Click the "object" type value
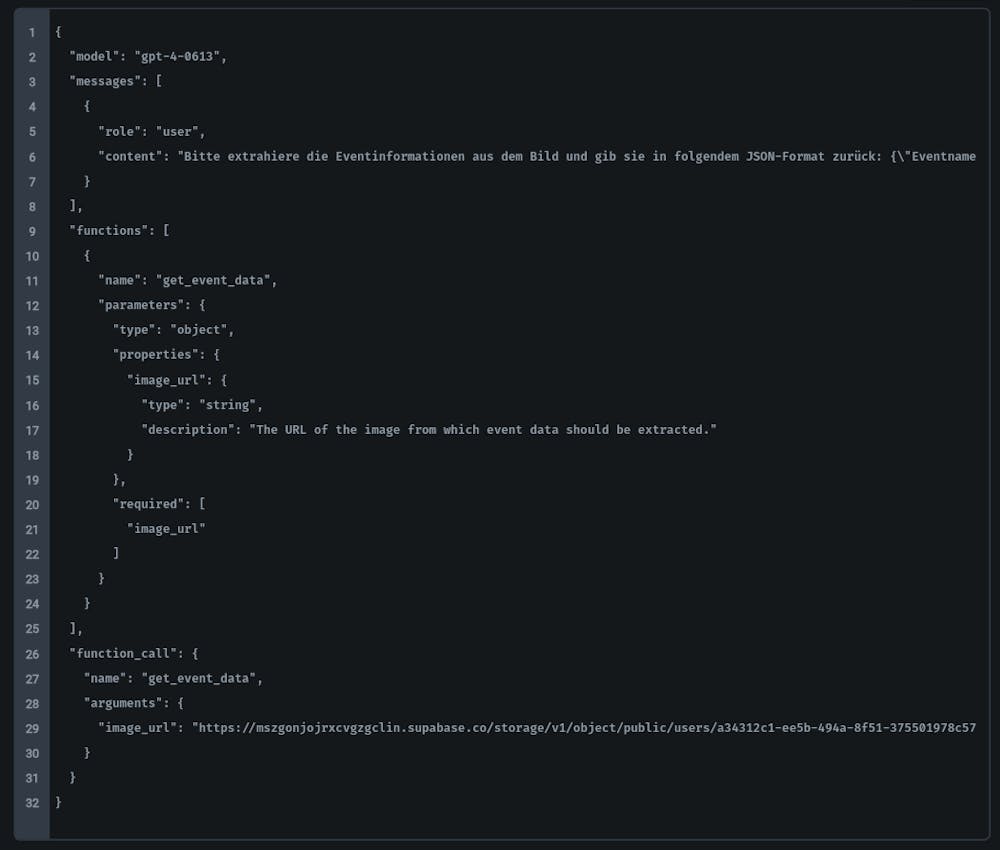This screenshot has width=1000, height=850. (201, 330)
